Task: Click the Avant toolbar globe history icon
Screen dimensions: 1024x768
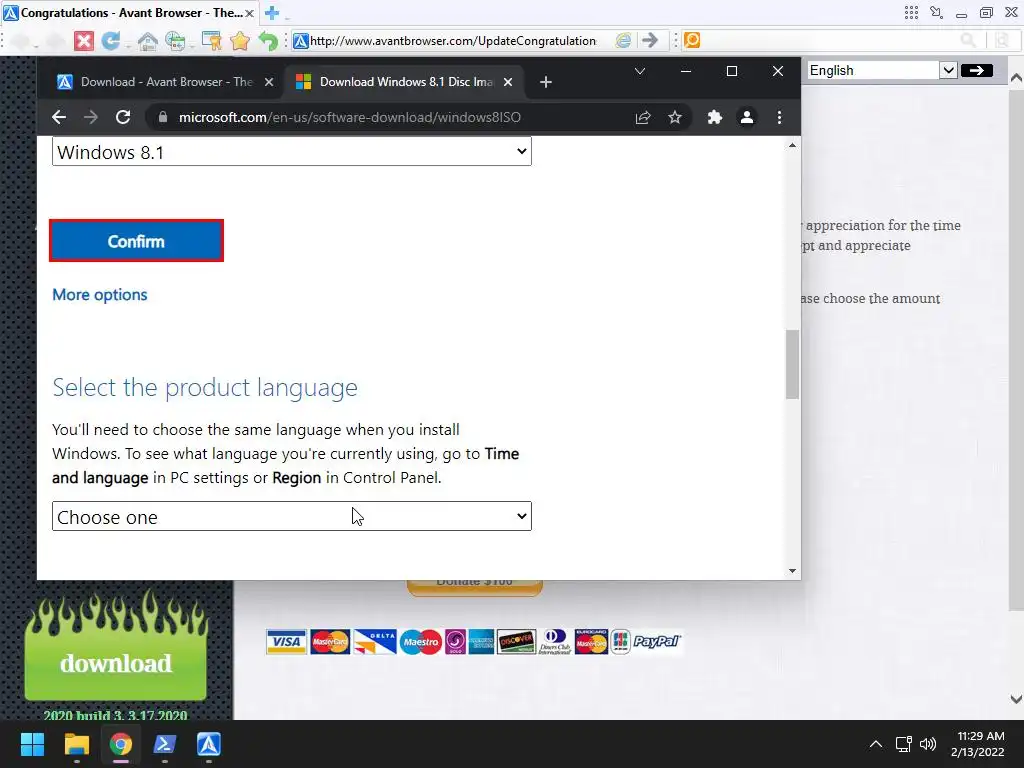Action: pyautogui.click(x=175, y=41)
